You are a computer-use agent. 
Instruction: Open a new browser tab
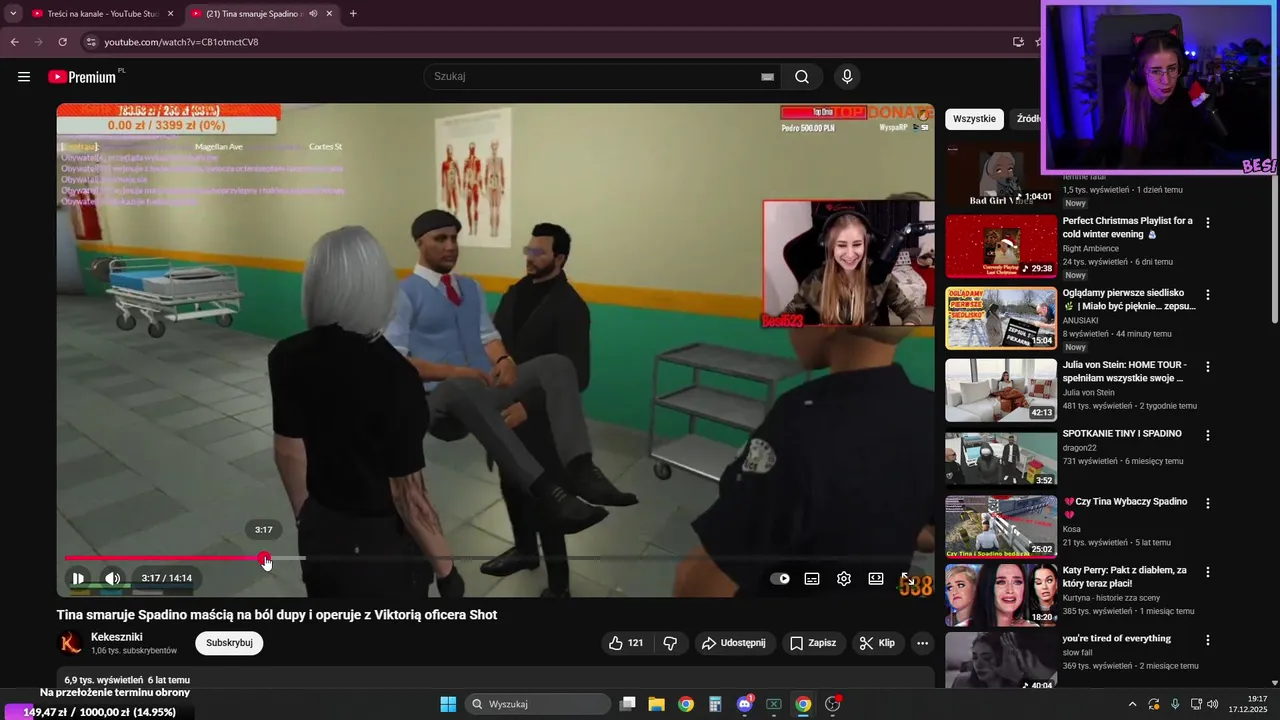(x=353, y=14)
